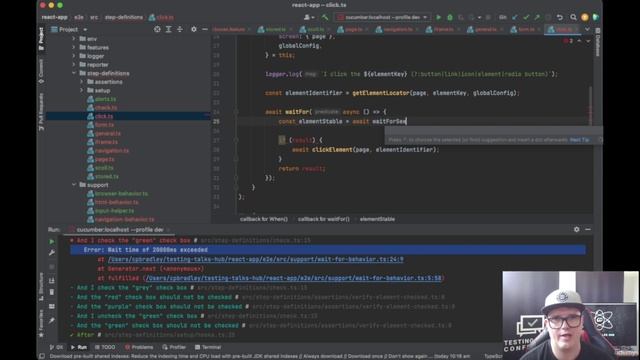Open Project panel gear options

pyautogui.click(x=194, y=29)
